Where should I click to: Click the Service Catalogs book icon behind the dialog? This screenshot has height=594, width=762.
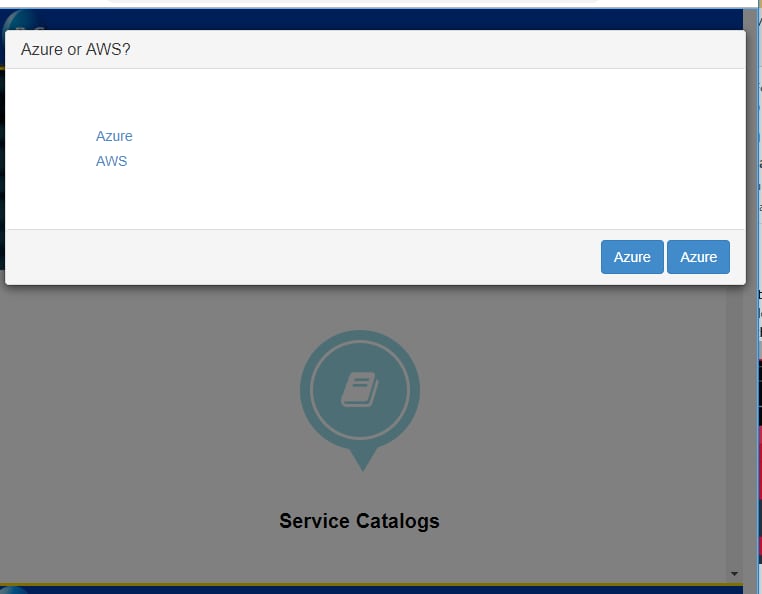[360, 400]
